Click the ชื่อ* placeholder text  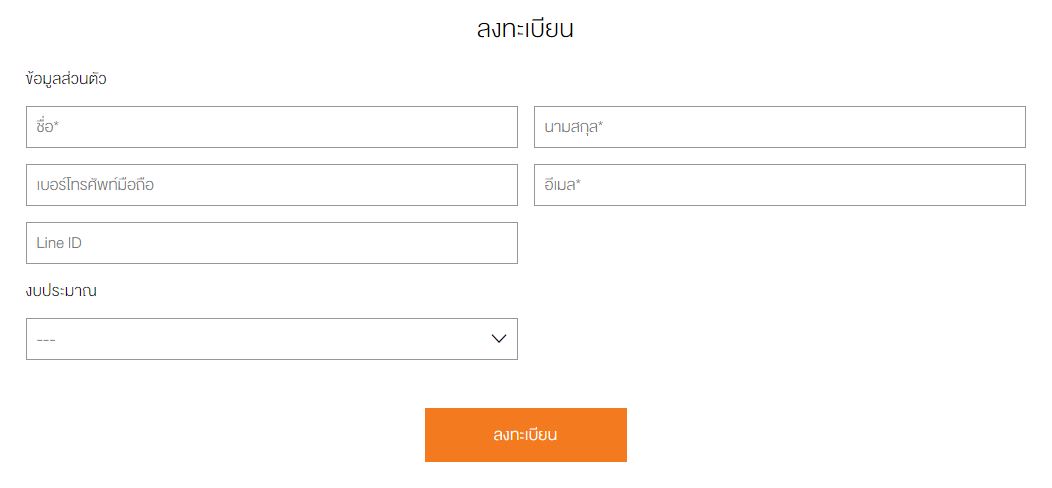point(49,127)
